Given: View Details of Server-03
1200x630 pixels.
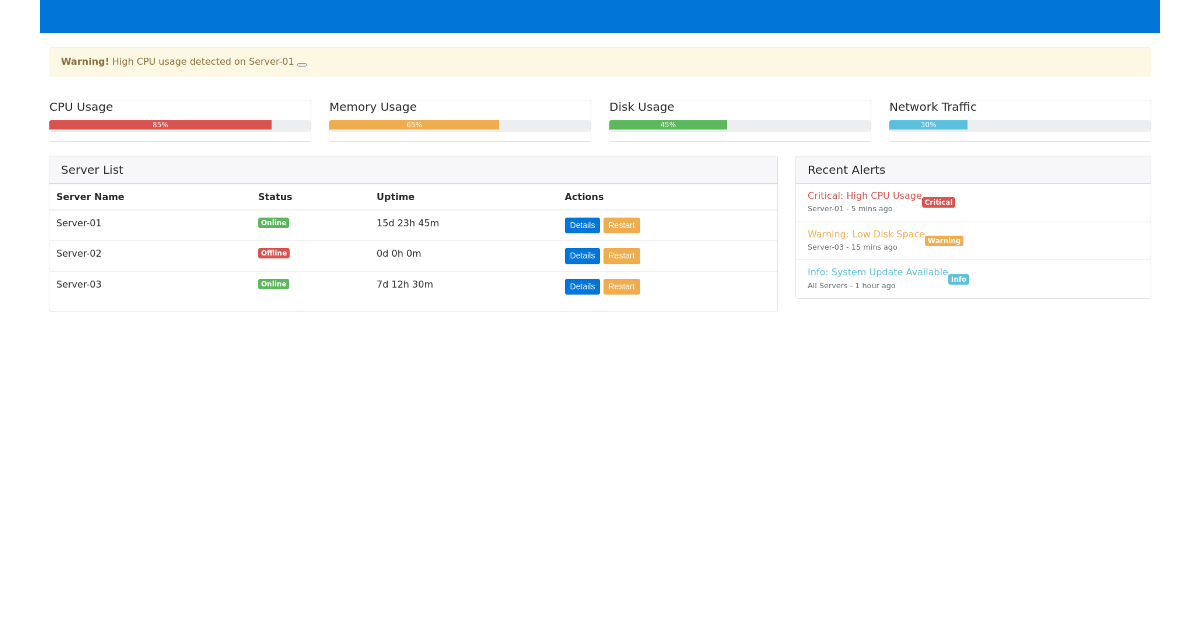Looking at the screenshot, I should coord(582,287).
